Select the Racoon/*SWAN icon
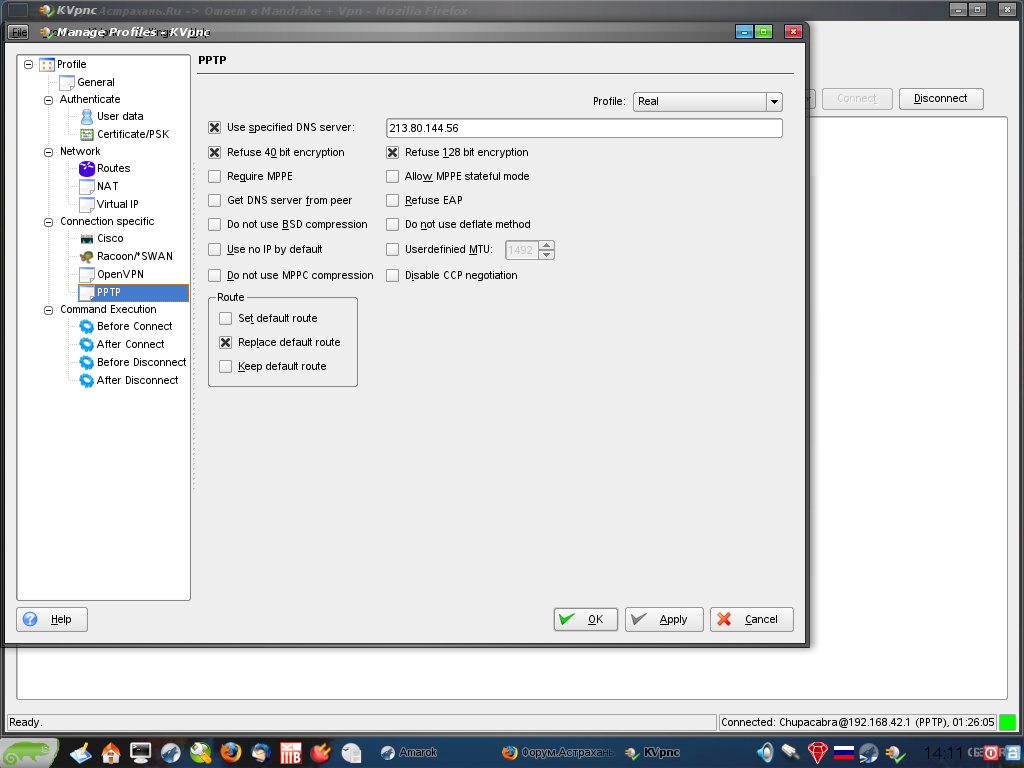 click(87, 257)
